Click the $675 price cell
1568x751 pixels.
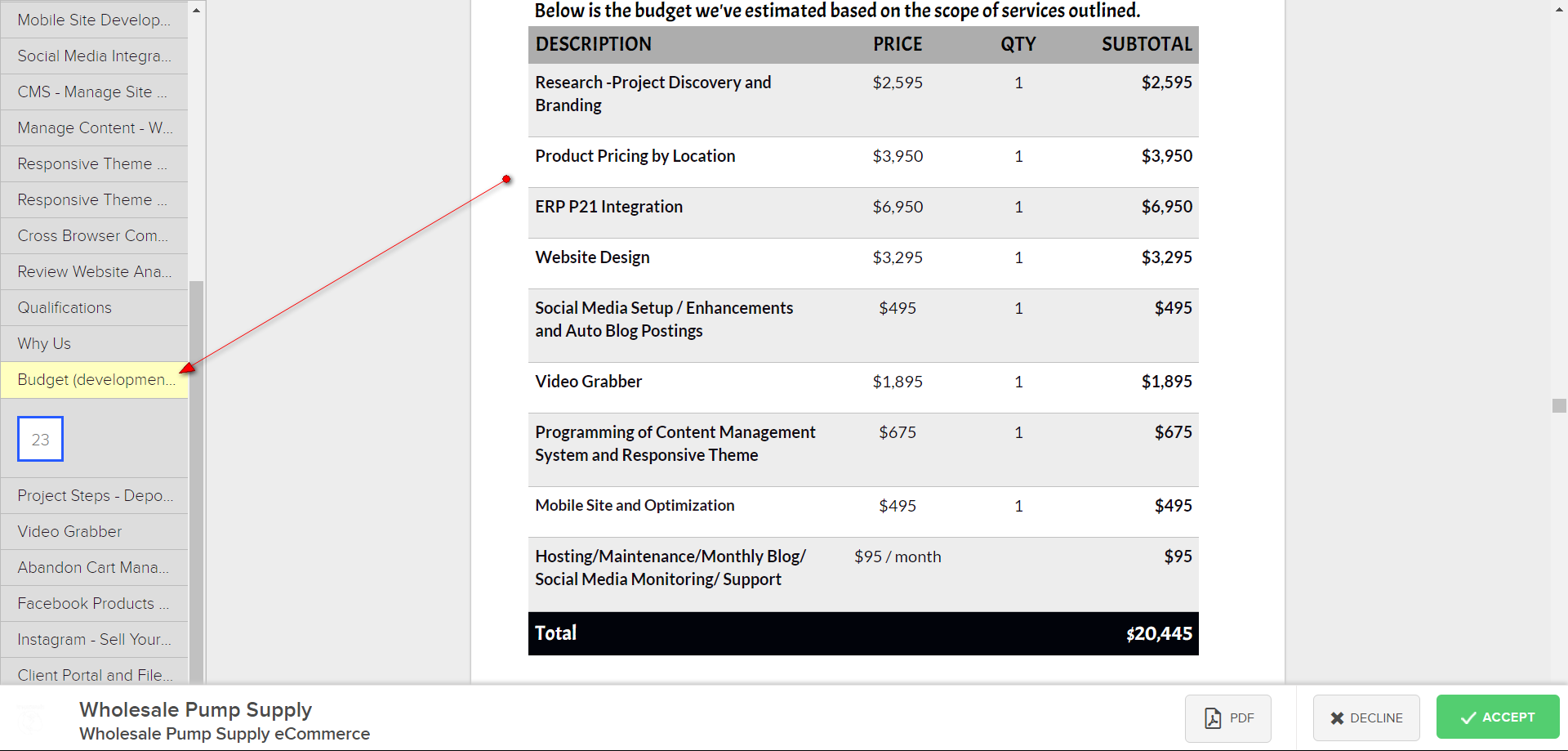coord(898,432)
